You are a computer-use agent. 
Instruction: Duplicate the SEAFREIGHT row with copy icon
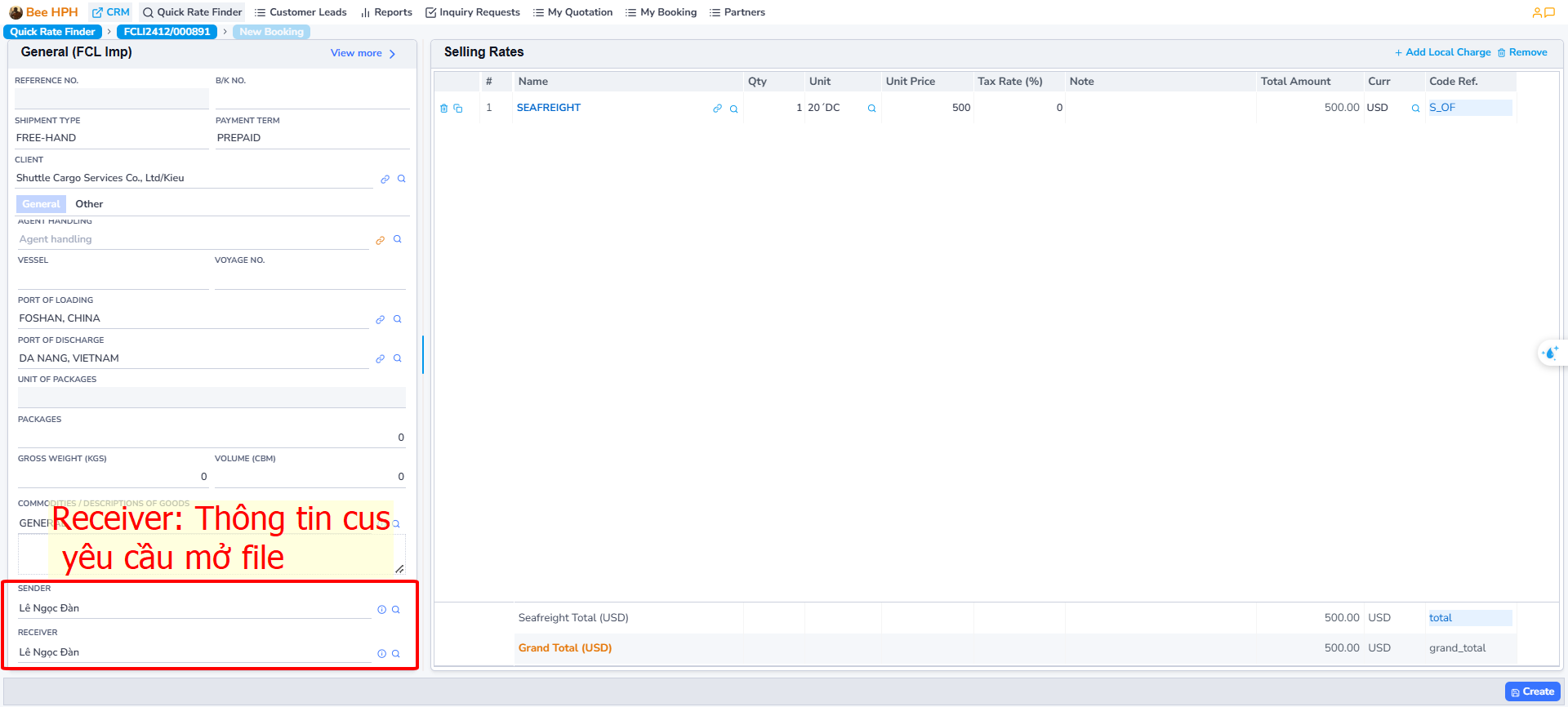pos(458,109)
